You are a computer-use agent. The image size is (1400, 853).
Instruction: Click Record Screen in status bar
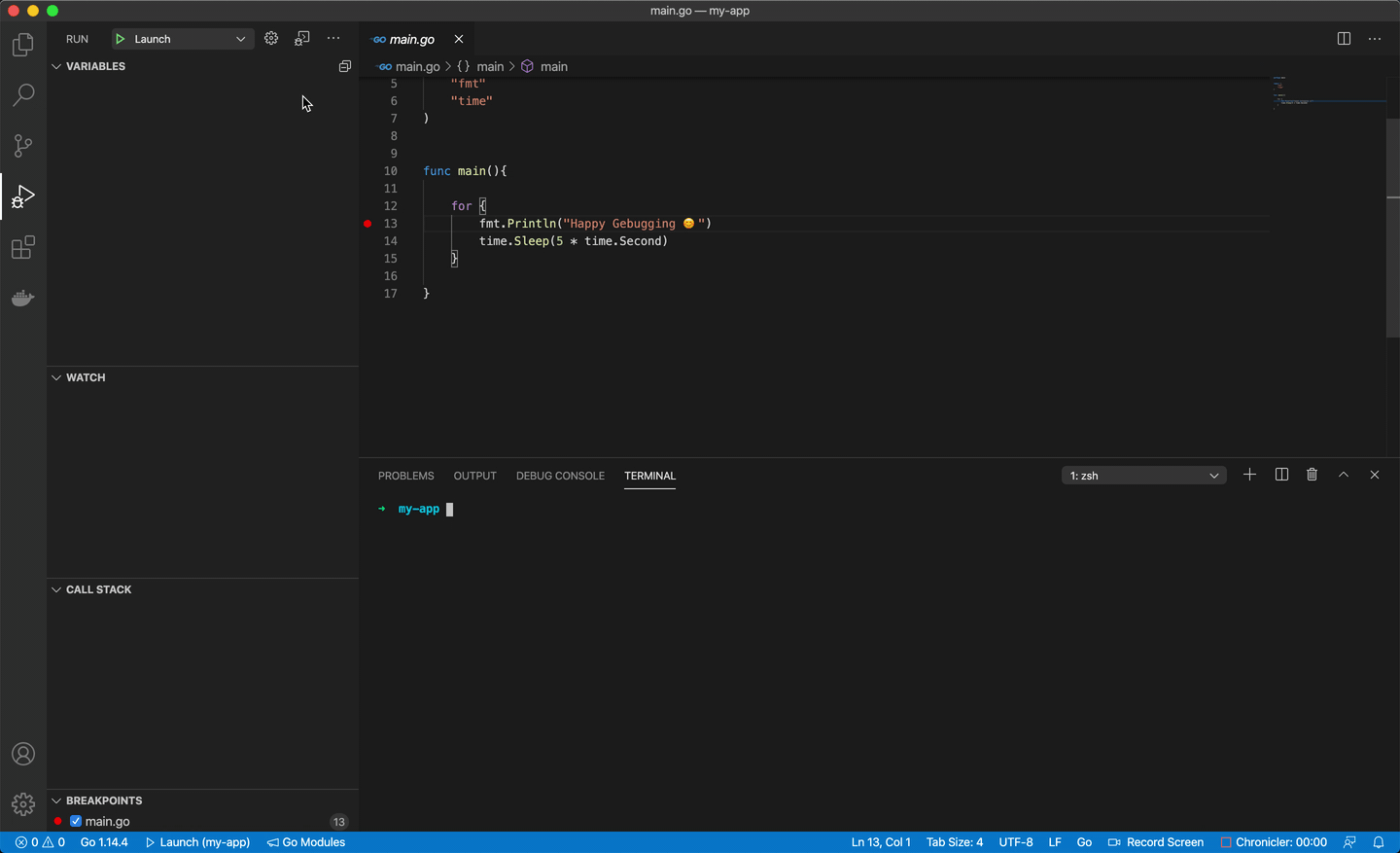pyautogui.click(x=1156, y=842)
